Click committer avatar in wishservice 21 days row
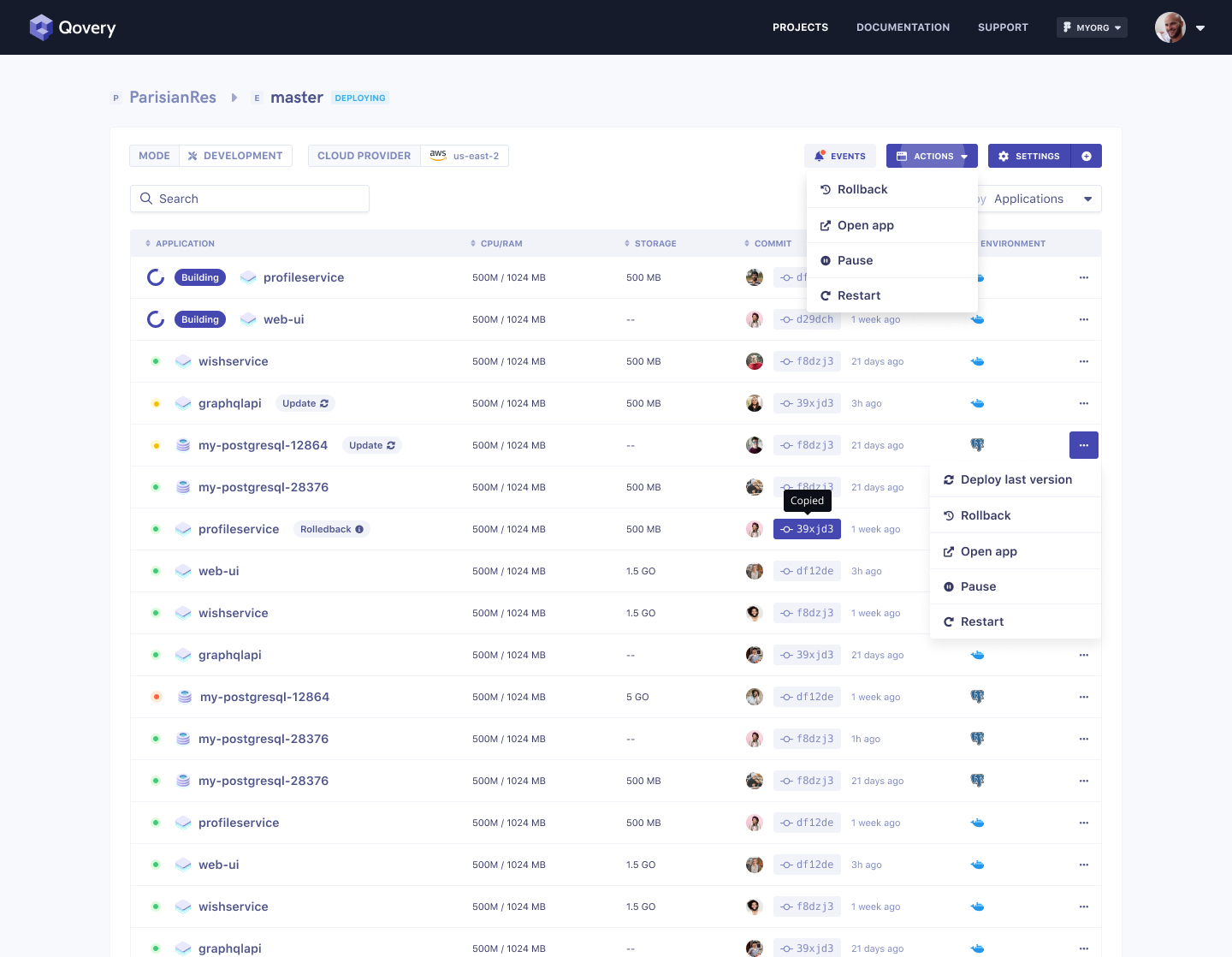The width and height of the screenshot is (1232, 957). (x=755, y=361)
